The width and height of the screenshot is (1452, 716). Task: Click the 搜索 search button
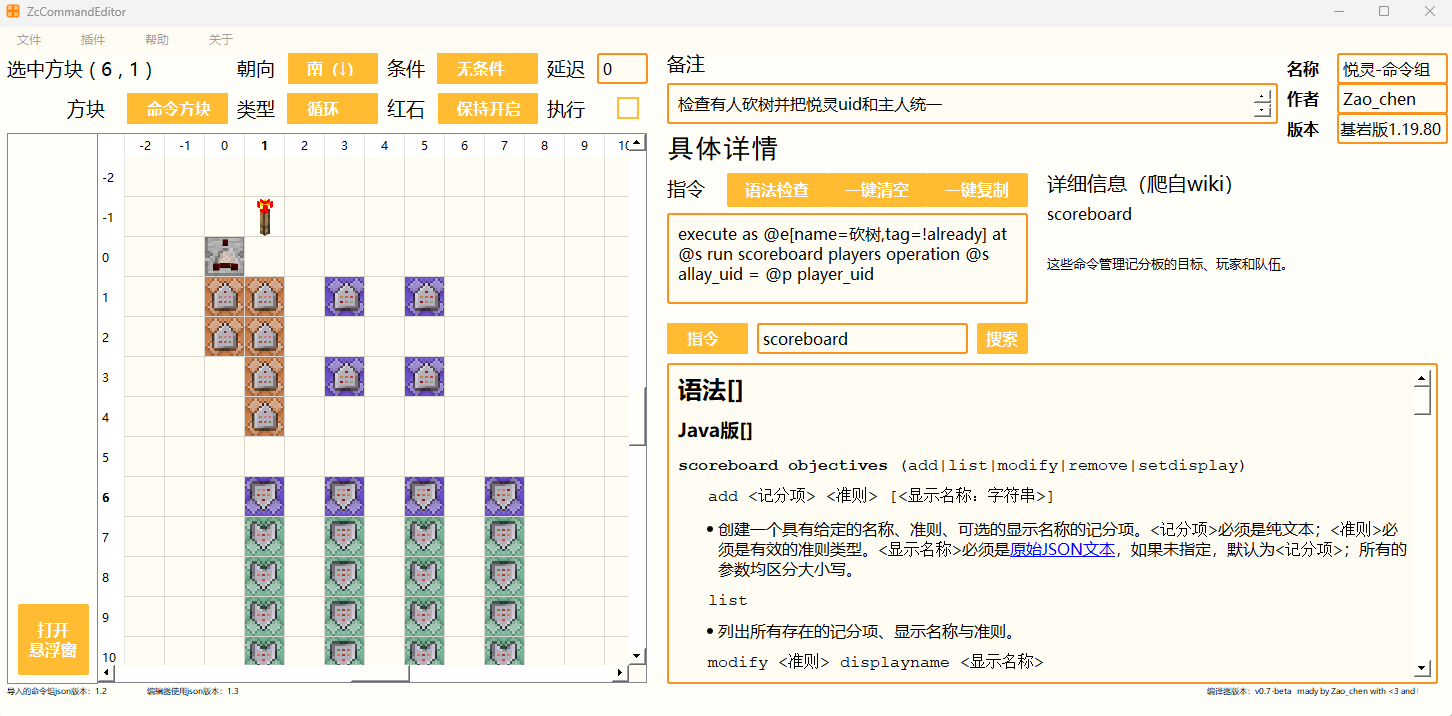point(1002,338)
